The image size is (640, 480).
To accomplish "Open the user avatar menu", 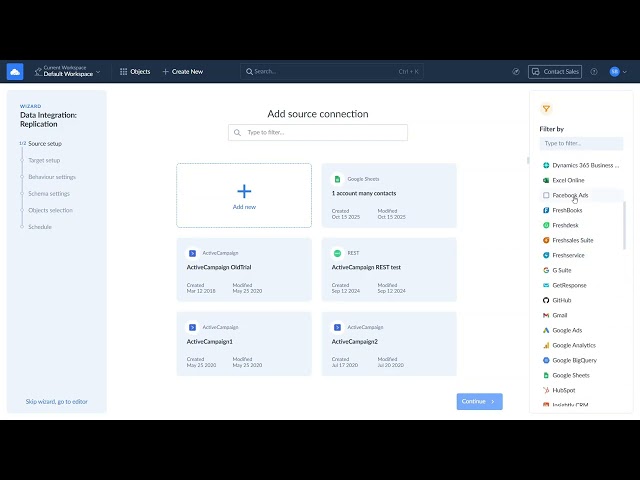I will tap(618, 72).
